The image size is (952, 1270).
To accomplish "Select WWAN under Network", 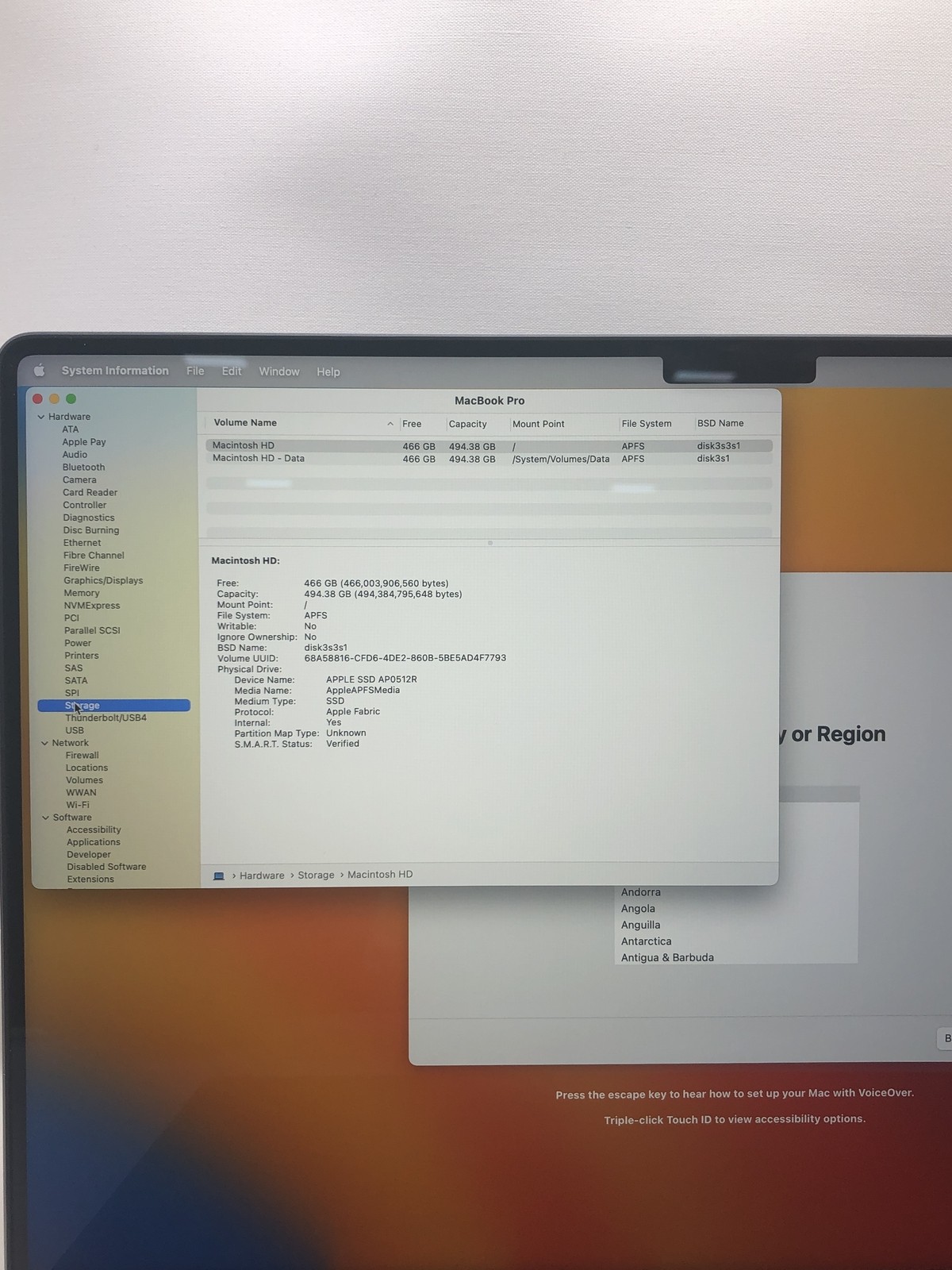I will point(81,793).
